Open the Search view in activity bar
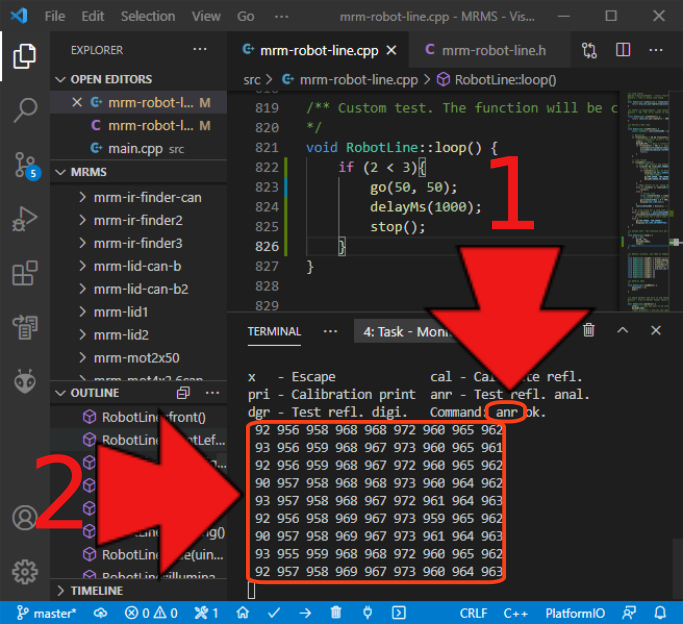This screenshot has width=683, height=624. tap(25, 110)
